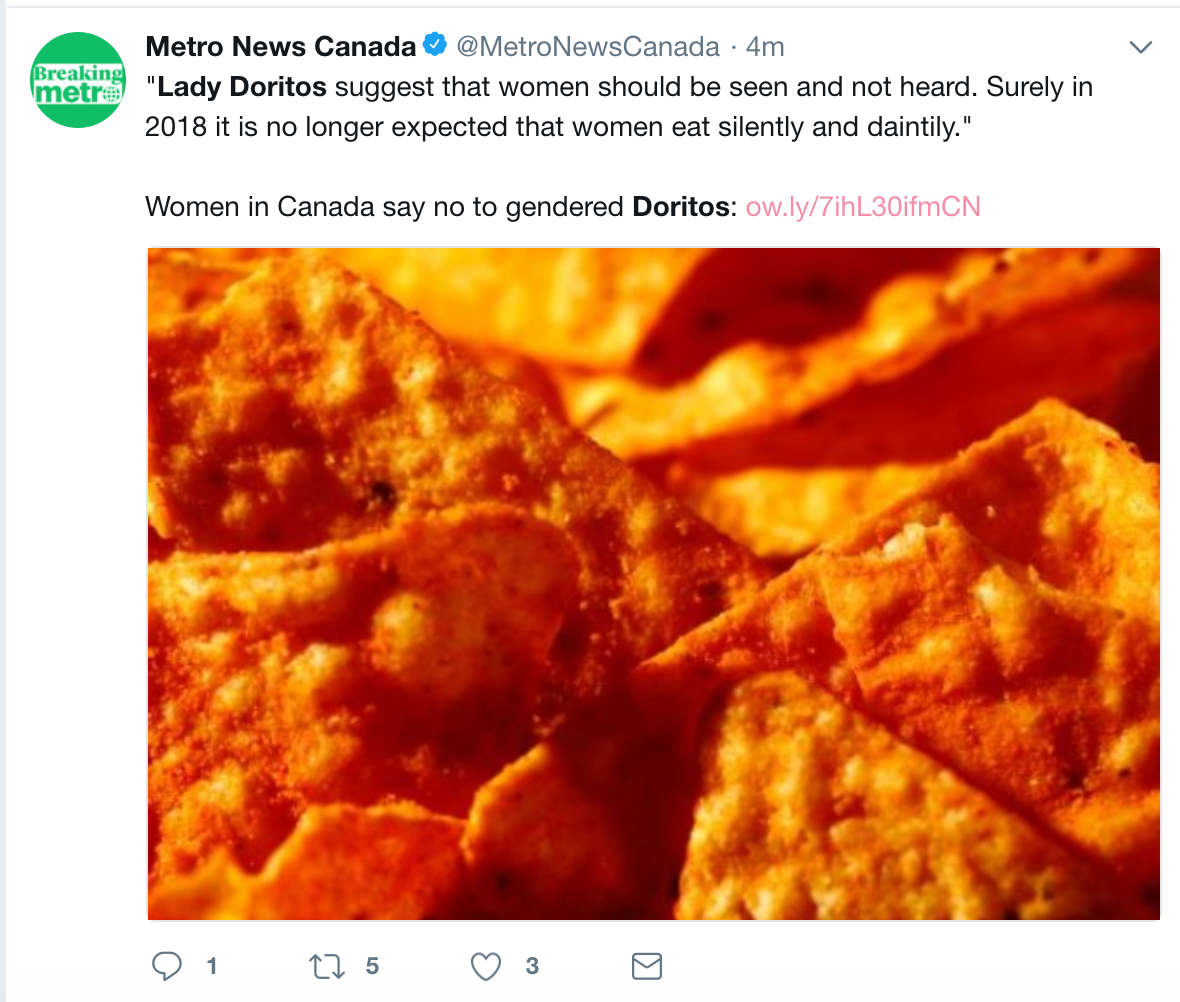Open the Doritos chips photo
Image resolution: width=1180 pixels, height=1002 pixels.
[653, 583]
